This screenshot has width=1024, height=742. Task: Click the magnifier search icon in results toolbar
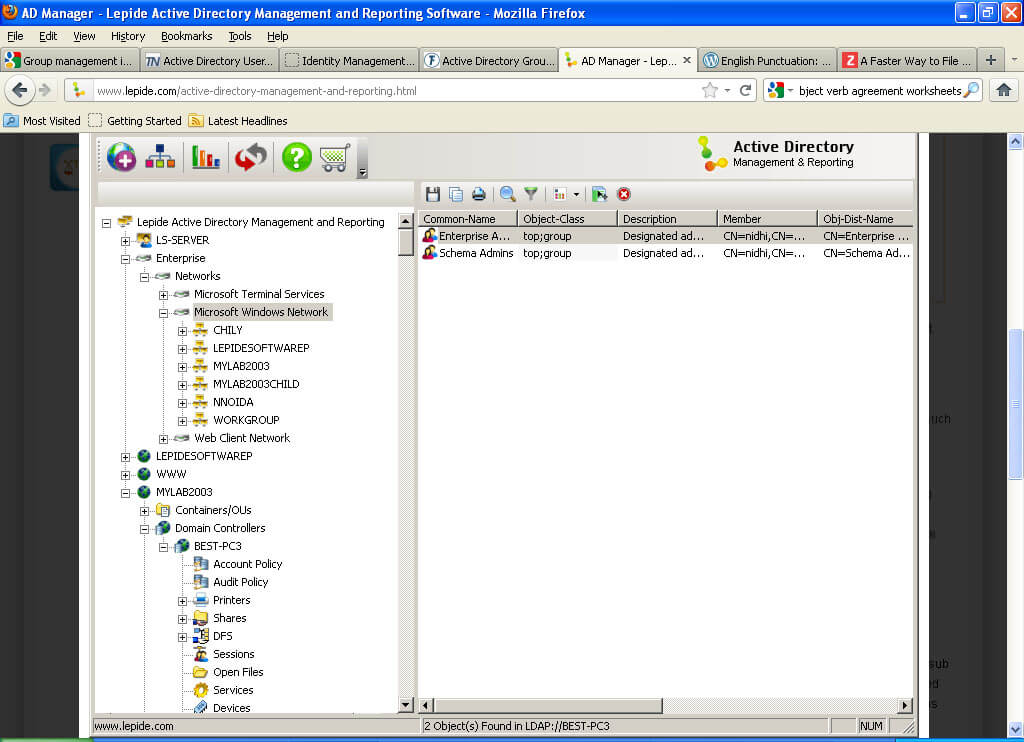[507, 194]
